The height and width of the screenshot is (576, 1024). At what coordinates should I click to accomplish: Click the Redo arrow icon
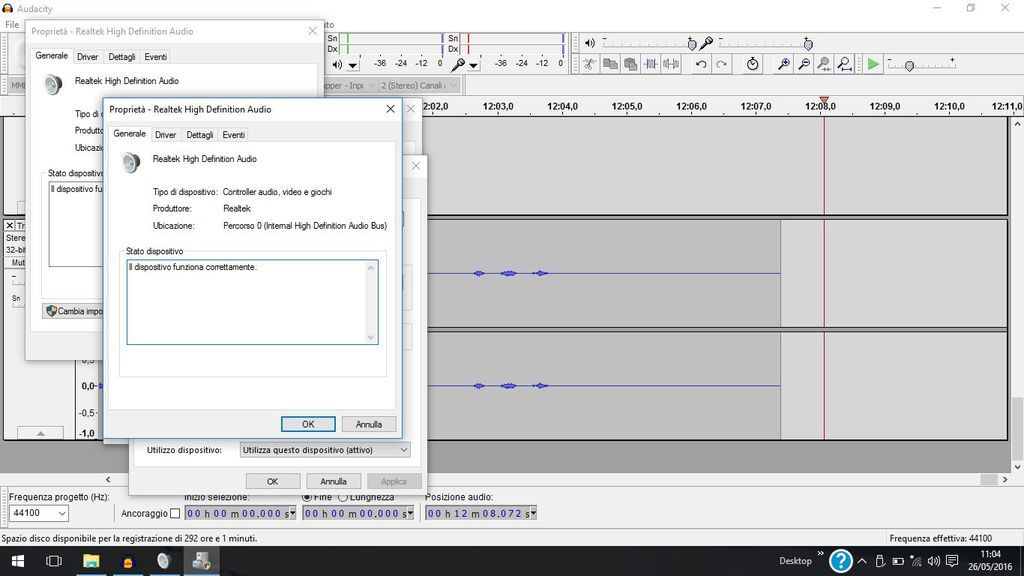[721, 64]
